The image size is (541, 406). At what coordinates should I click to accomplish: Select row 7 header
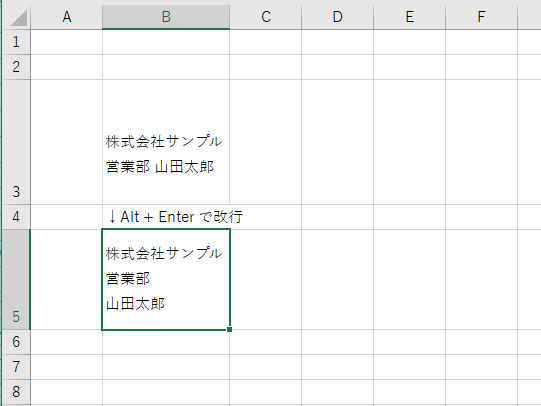pos(16,367)
